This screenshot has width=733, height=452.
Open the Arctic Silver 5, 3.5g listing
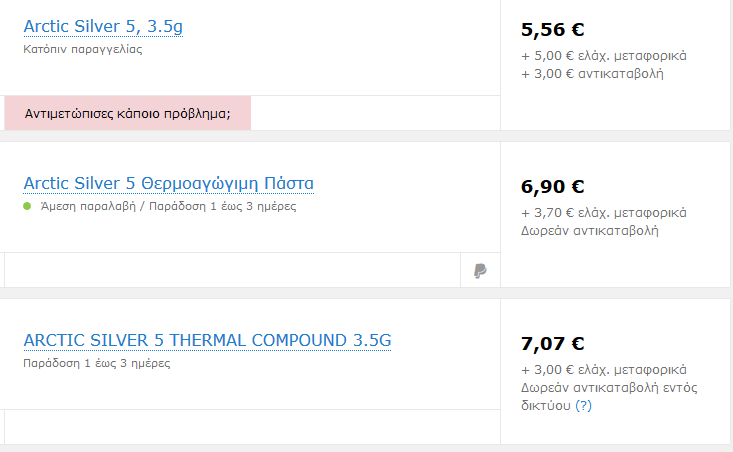pos(103,27)
